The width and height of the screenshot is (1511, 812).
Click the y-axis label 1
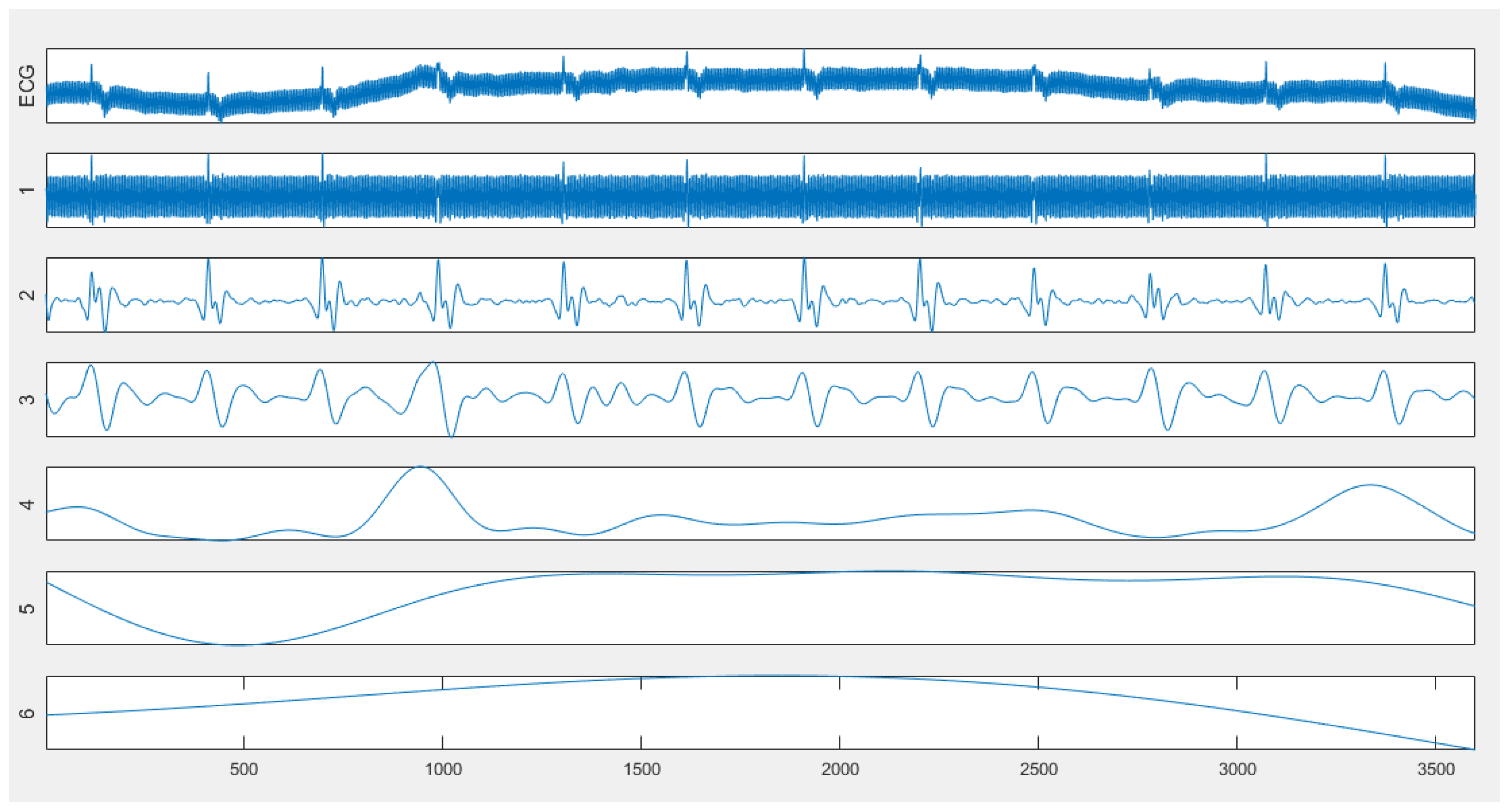26,191
